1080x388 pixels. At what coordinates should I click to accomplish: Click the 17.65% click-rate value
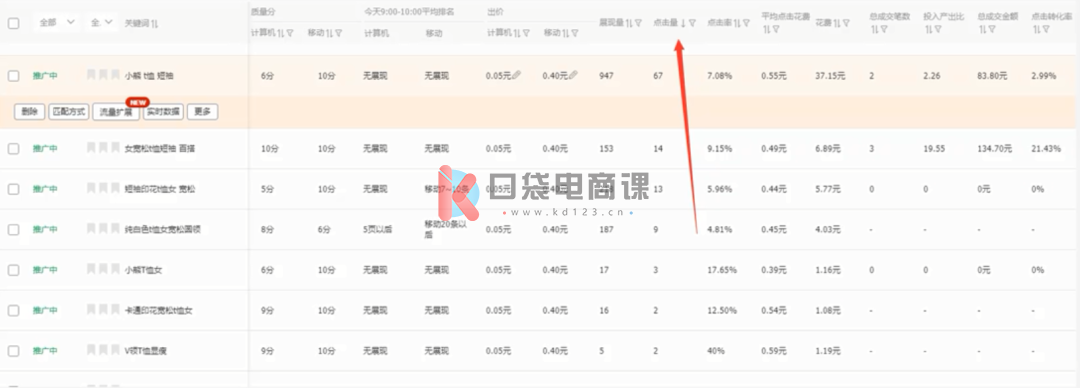click(x=721, y=269)
